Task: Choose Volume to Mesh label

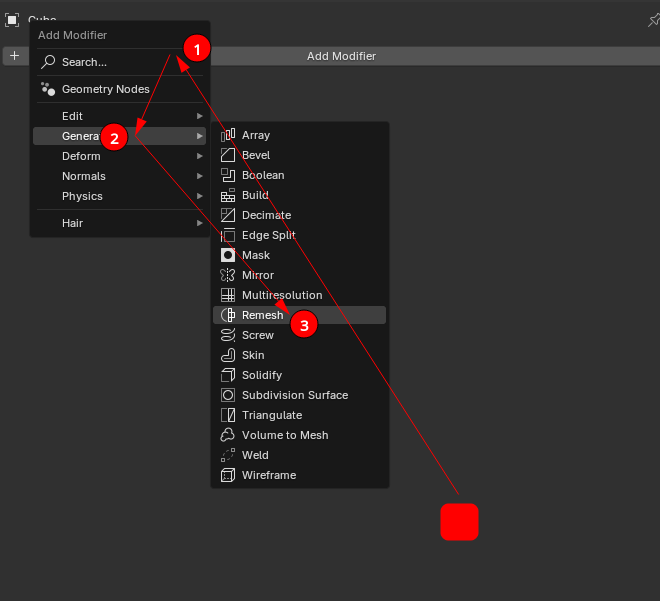Action: coord(285,435)
